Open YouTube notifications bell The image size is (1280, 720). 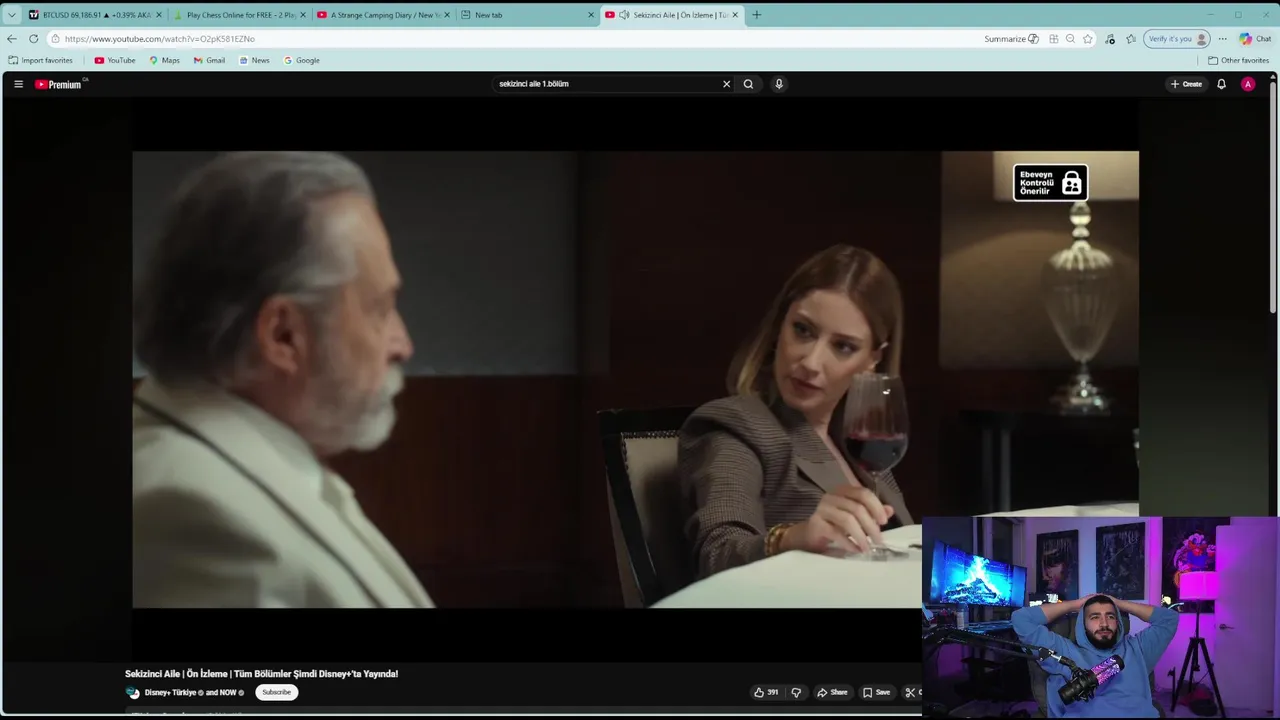point(1221,84)
